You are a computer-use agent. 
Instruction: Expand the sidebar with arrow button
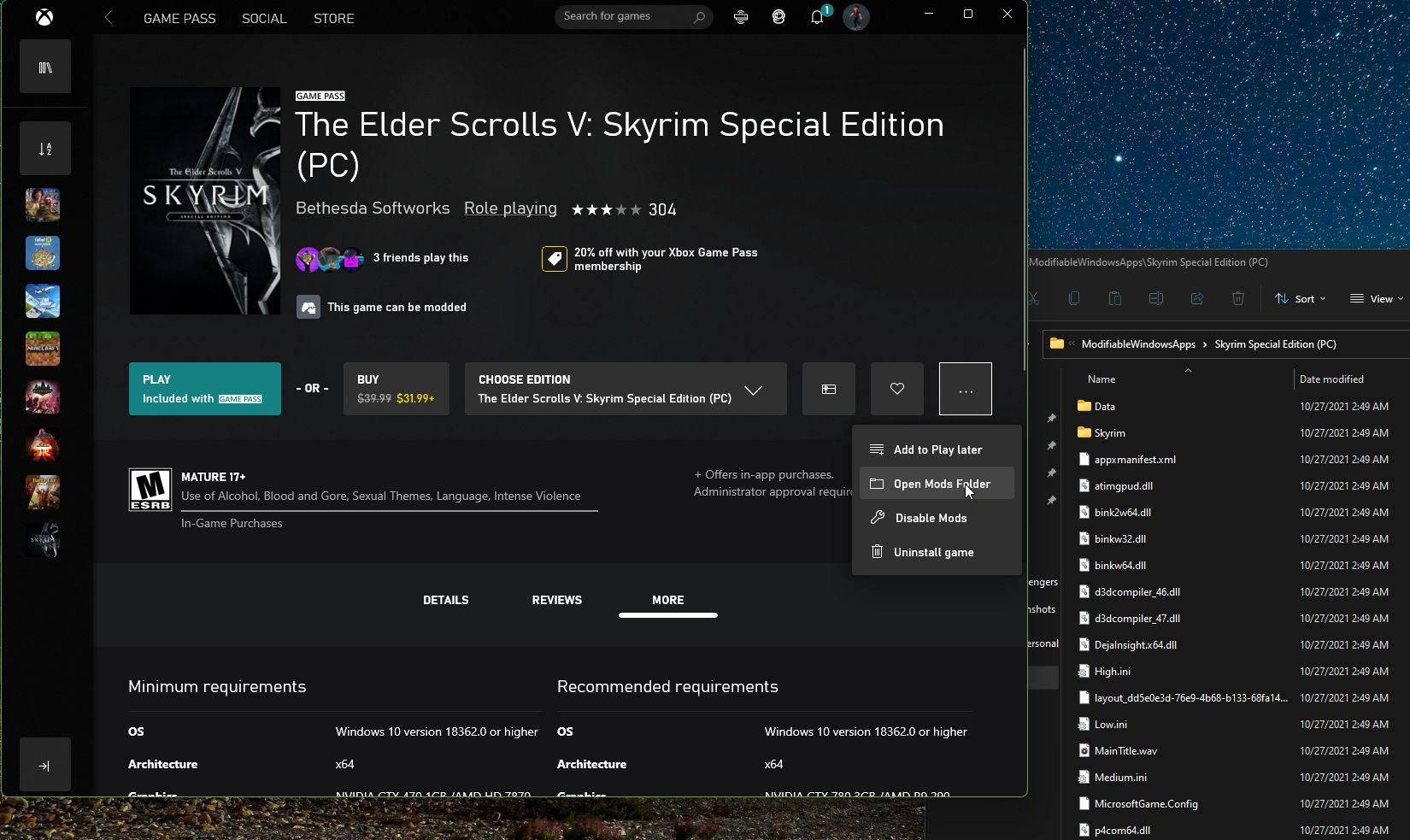pos(45,766)
